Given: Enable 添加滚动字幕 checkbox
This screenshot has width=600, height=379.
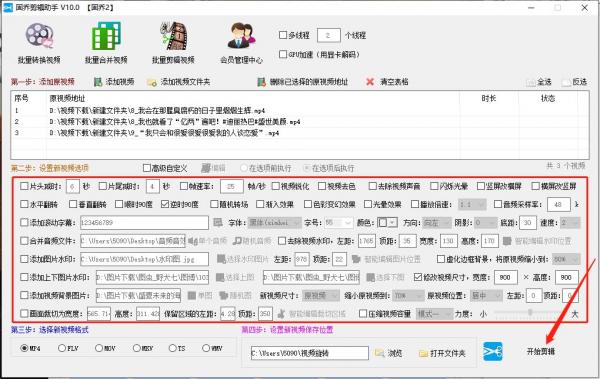Looking at the screenshot, I should coord(24,222).
